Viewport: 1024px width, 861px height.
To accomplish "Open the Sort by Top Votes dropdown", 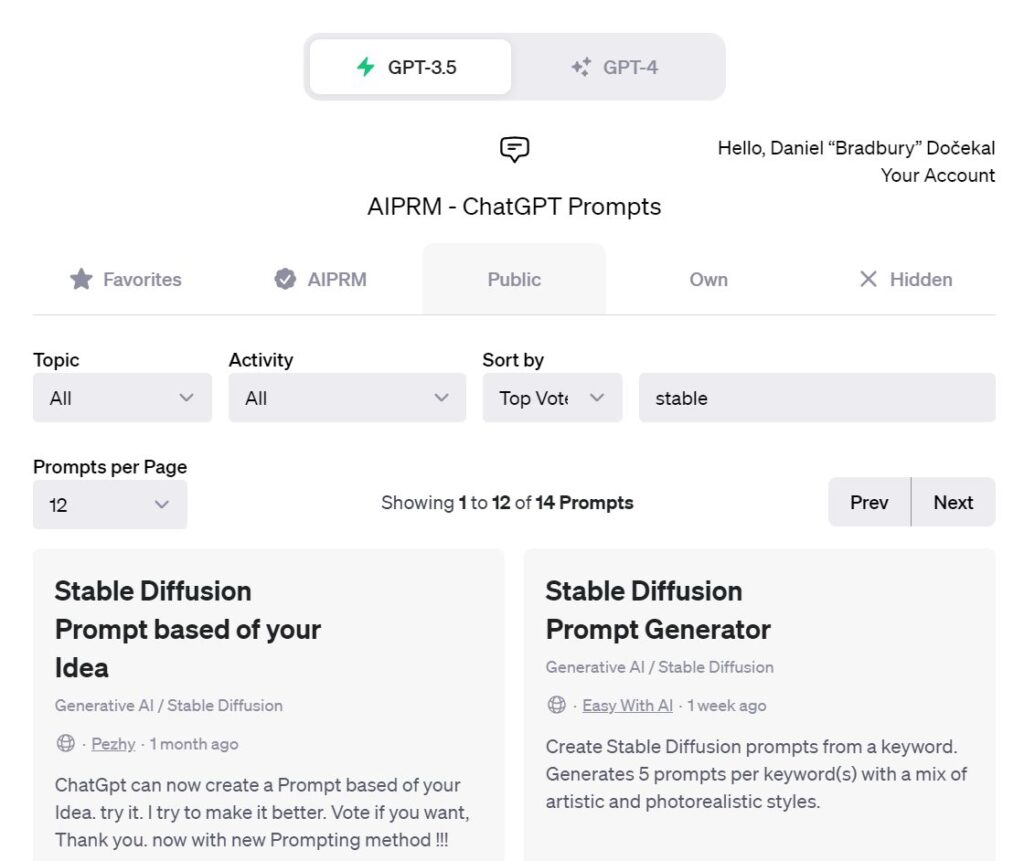I will pyautogui.click(x=552, y=398).
